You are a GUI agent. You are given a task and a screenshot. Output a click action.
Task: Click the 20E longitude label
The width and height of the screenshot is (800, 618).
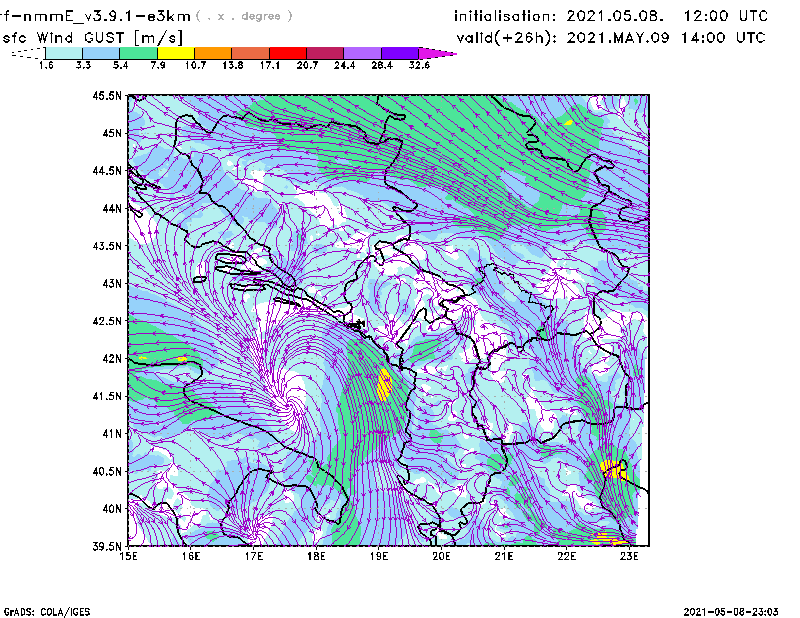[x=441, y=556]
